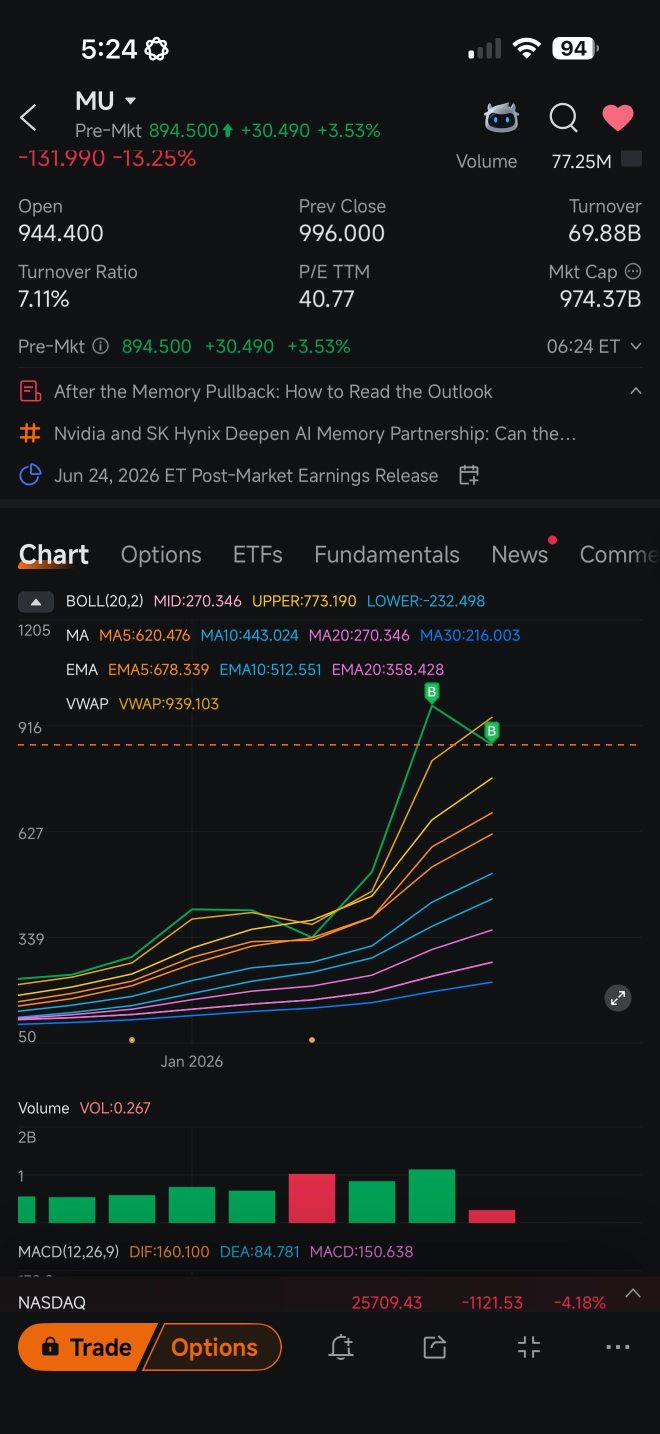Remove MU from favorites via heart icon
This screenshot has height=1434, width=660.
618,118
